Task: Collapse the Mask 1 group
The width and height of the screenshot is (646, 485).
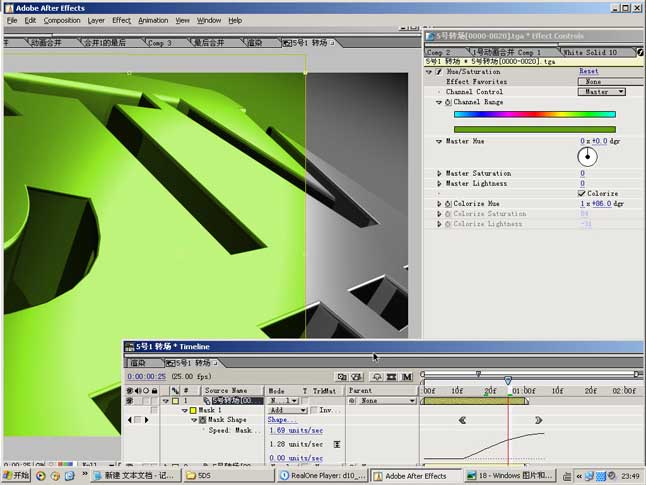Action: [185, 410]
